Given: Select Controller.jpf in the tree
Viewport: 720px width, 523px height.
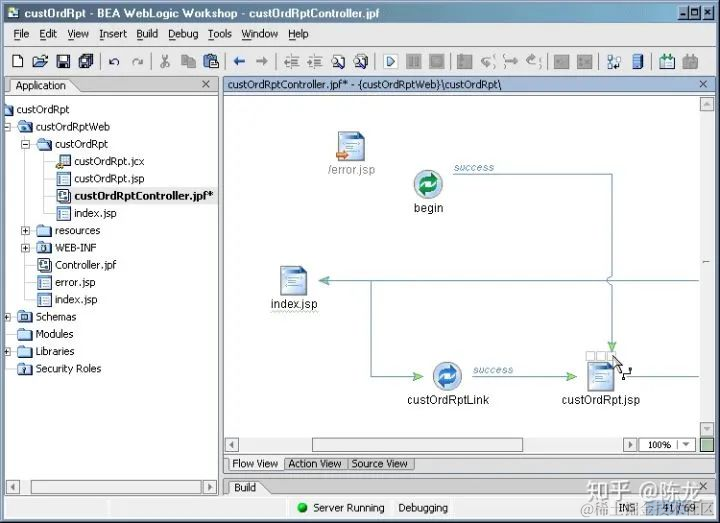Looking at the screenshot, I should point(85,265).
